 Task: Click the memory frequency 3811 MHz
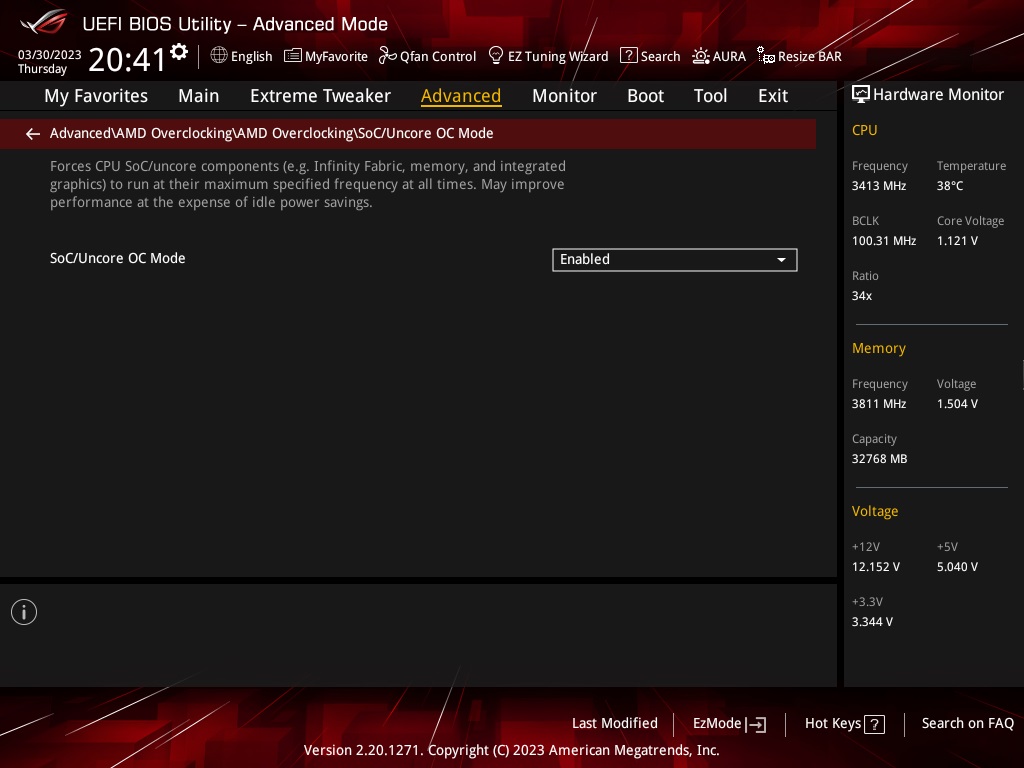[x=878, y=404]
